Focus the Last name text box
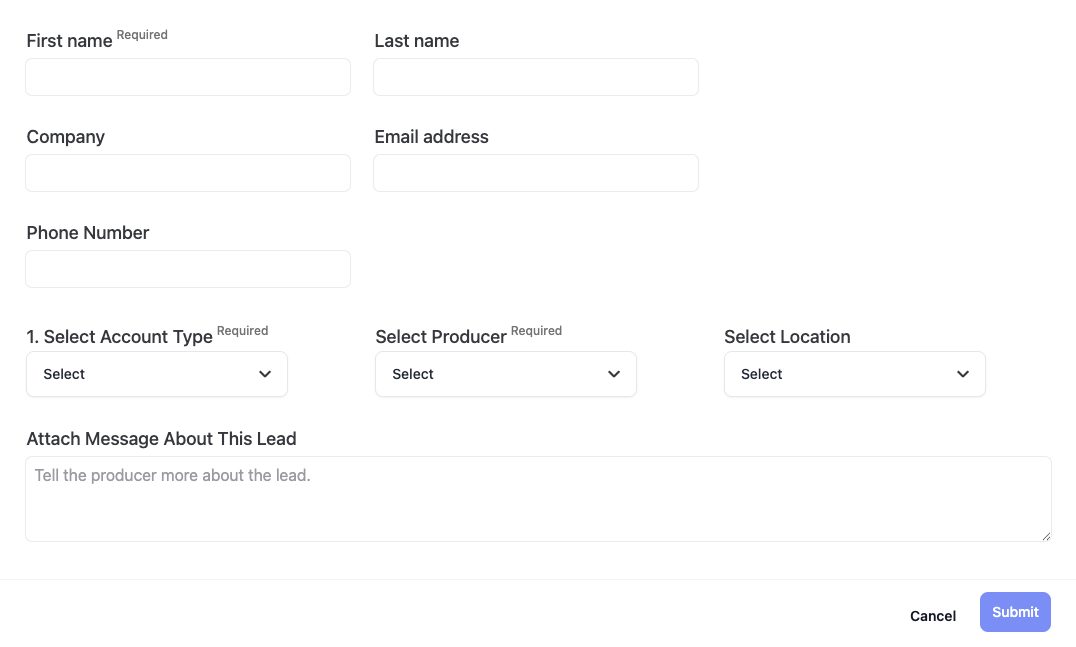Screen dimensions: 1076x647 535,77
